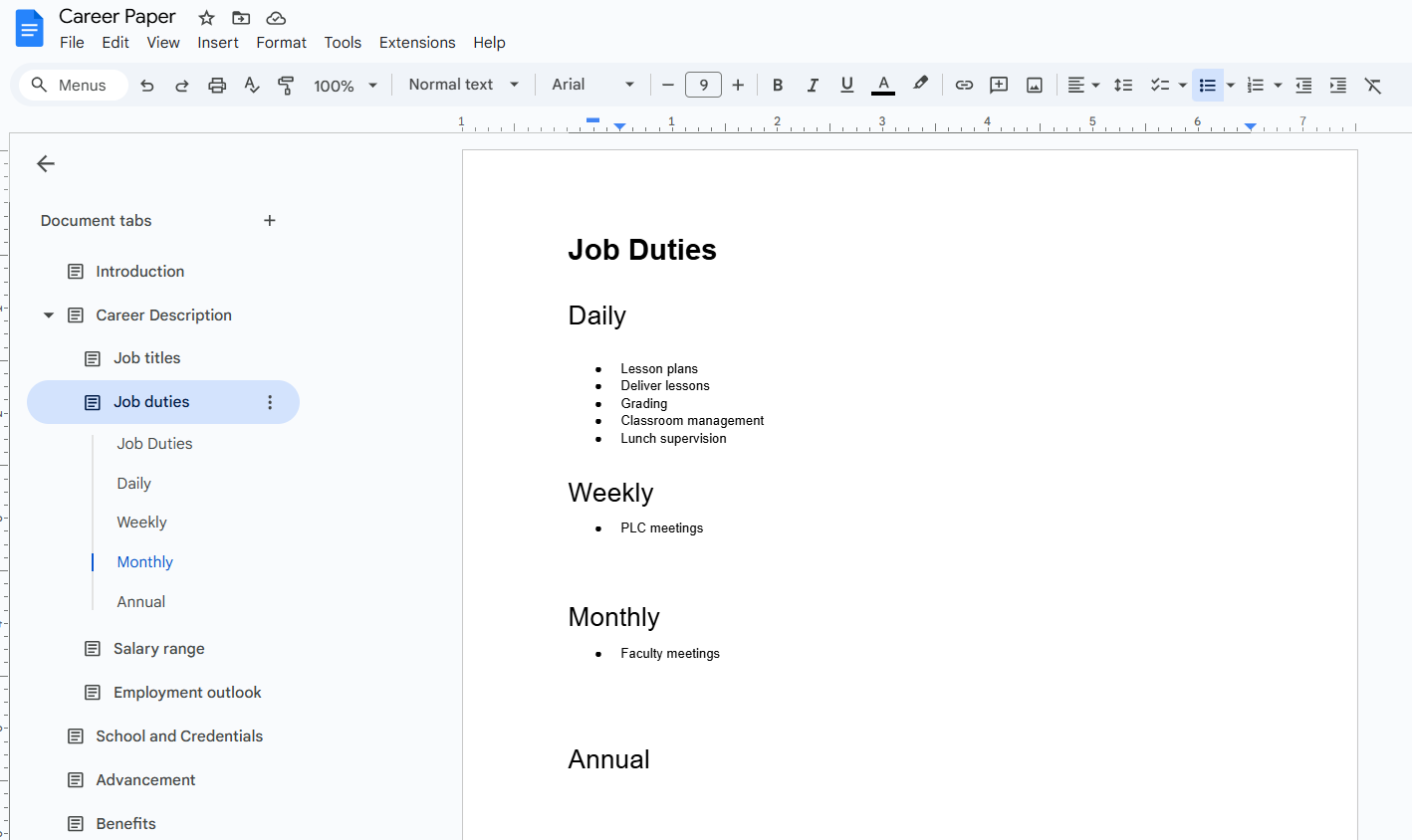This screenshot has height=840, width=1412.
Task: Open the numbered list options arrow
Action: coord(1278,86)
